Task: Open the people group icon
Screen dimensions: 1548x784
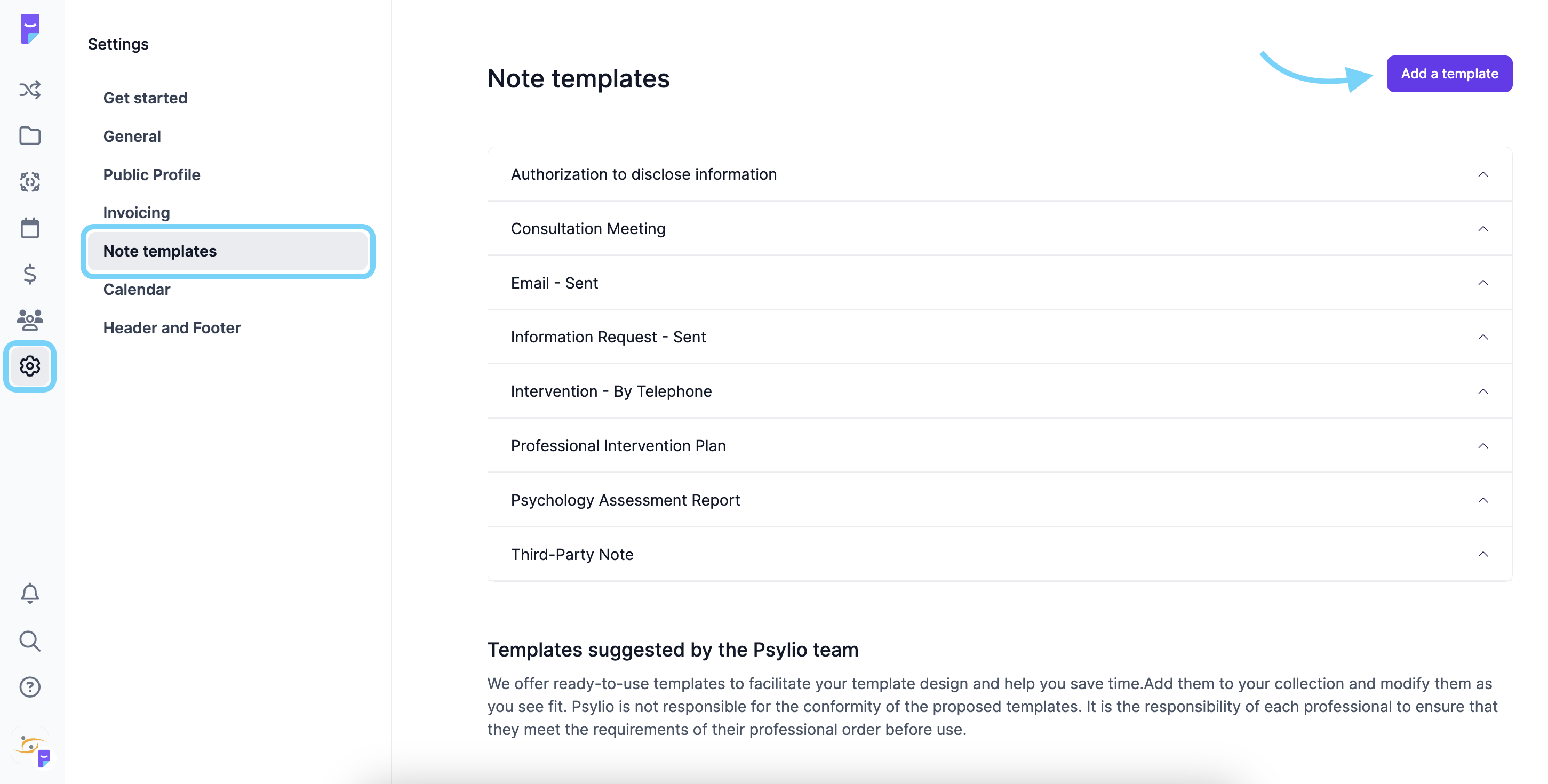Action: point(30,319)
